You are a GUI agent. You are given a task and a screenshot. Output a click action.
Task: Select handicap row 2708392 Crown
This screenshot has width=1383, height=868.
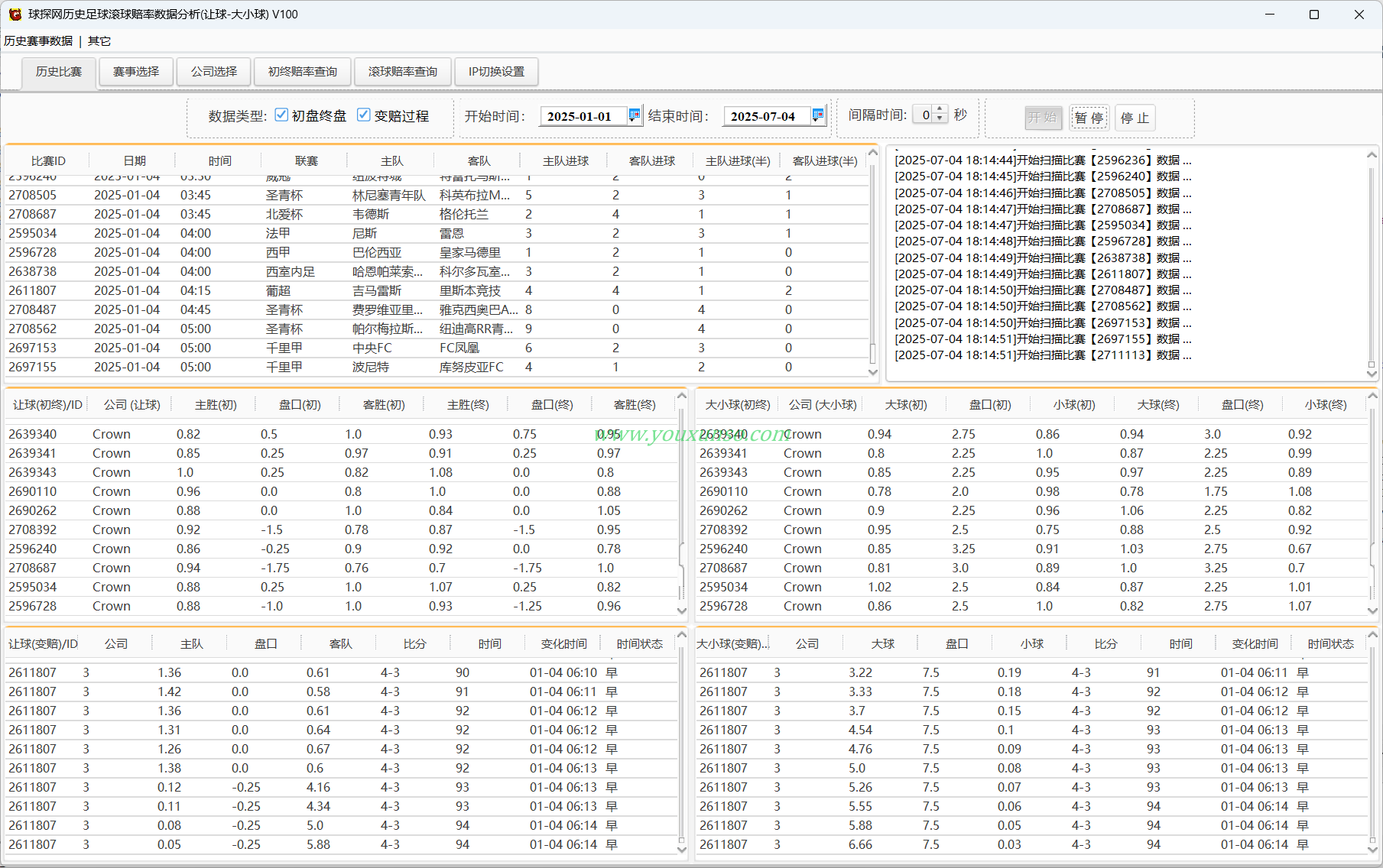coord(341,530)
